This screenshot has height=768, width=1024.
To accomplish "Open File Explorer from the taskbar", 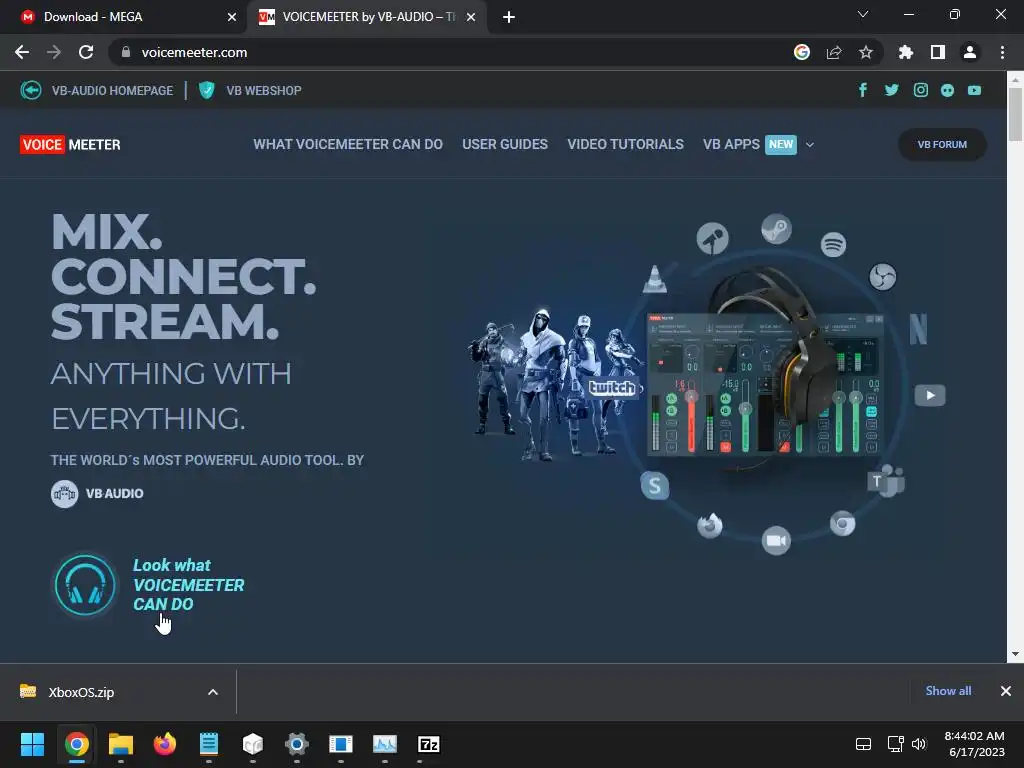I will [121, 744].
